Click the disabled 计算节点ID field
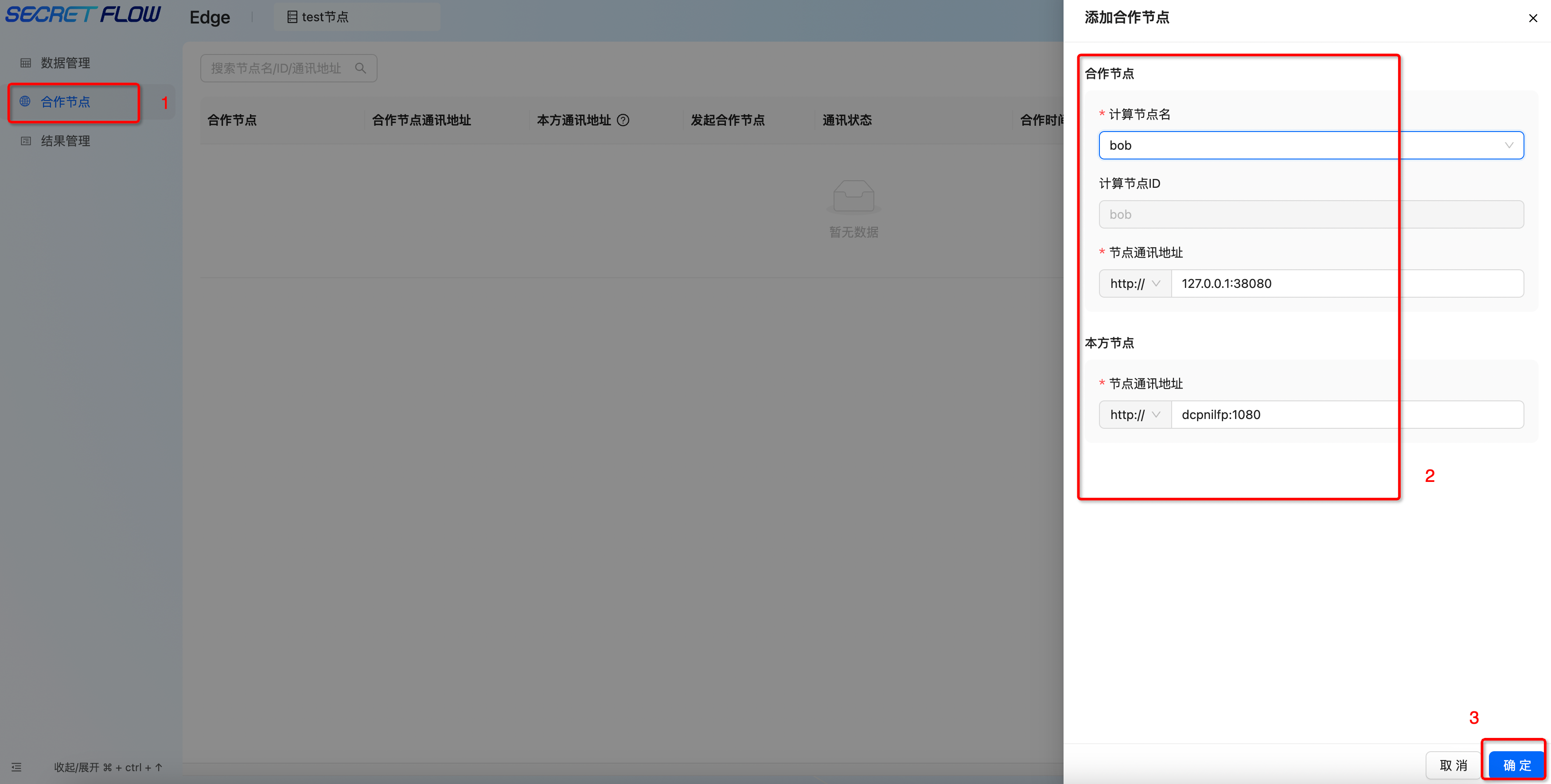The width and height of the screenshot is (1551, 784). (x=1311, y=214)
